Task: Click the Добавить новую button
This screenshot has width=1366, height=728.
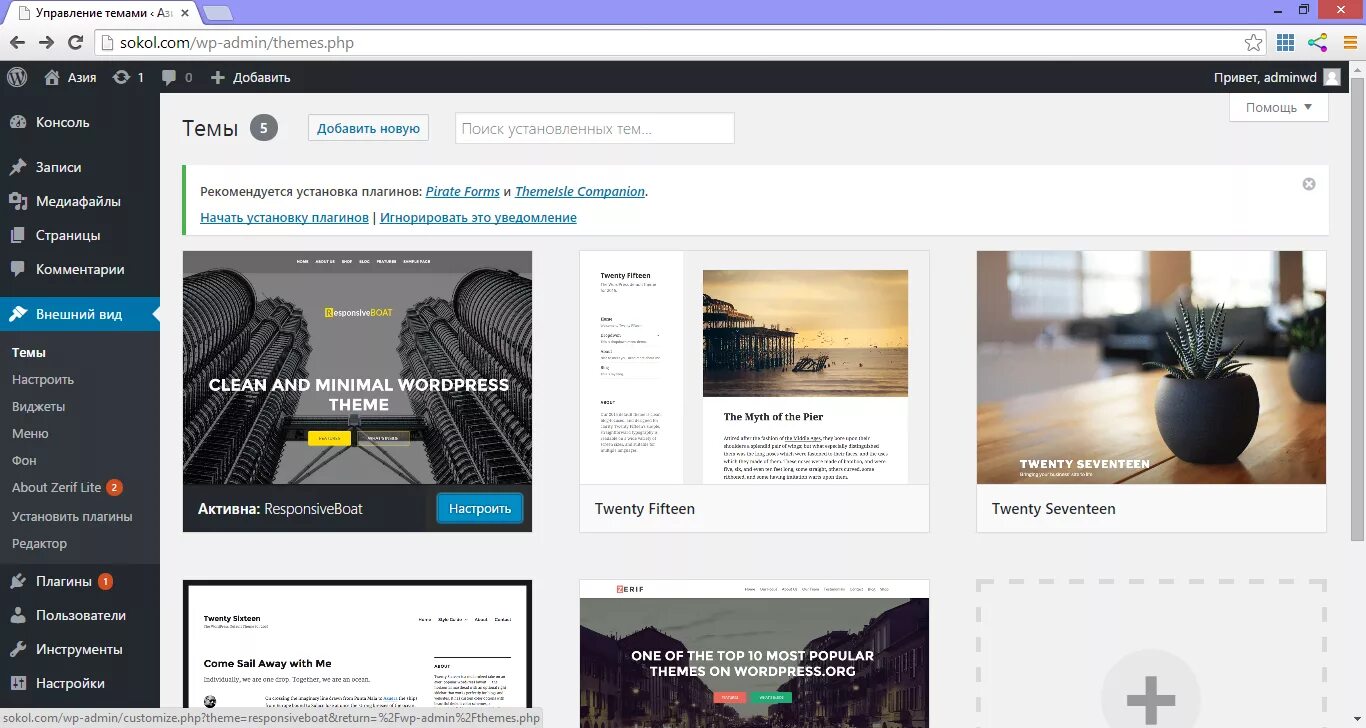Action: (x=368, y=128)
